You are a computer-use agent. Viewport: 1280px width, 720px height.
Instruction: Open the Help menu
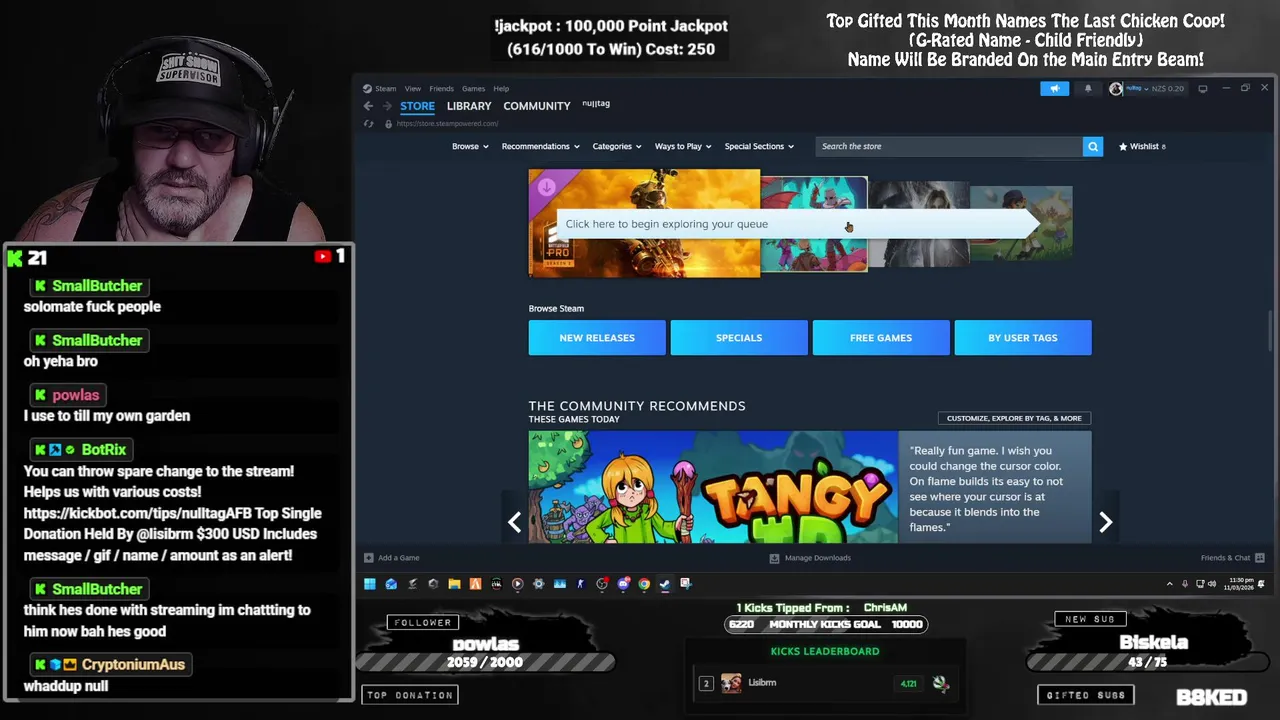(501, 89)
